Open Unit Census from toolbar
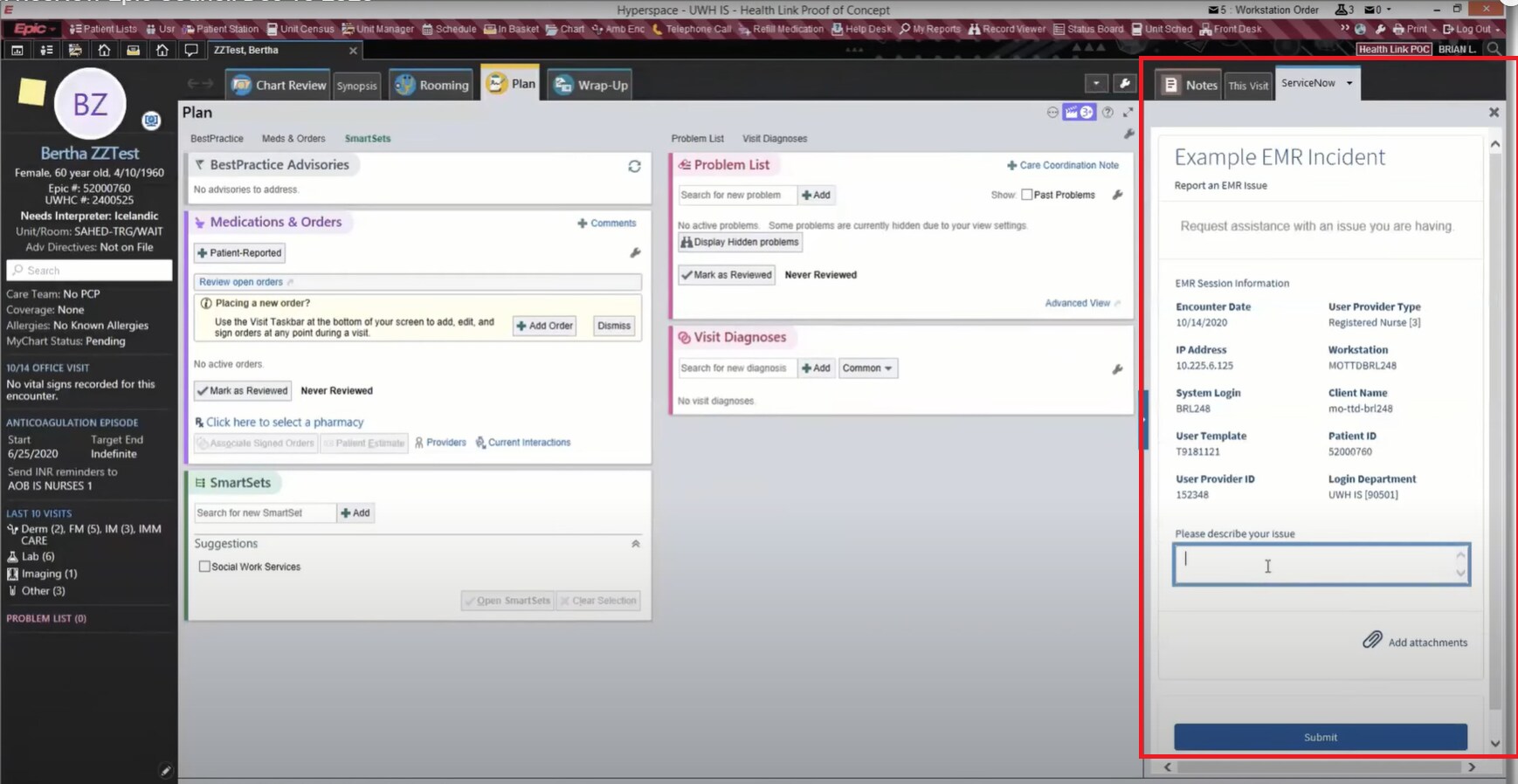Screen dimensions: 1518x784 click(300, 29)
